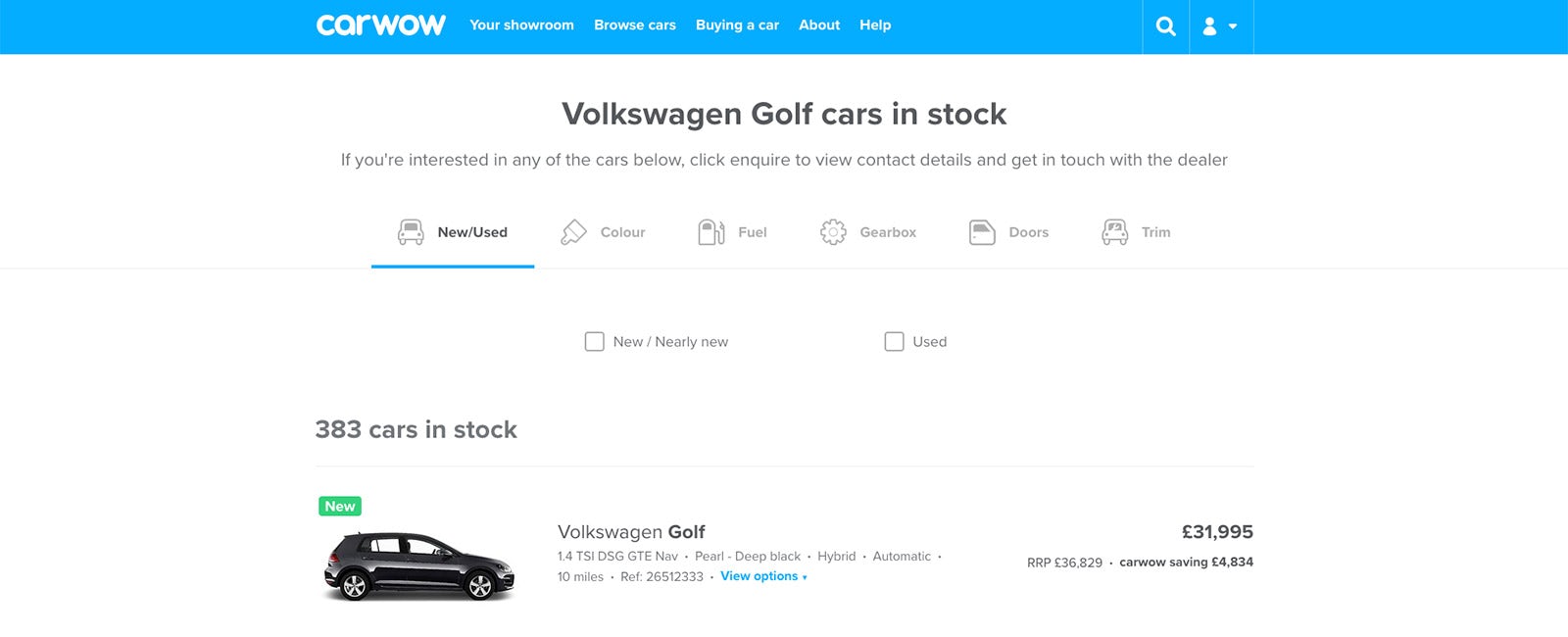Viewport: 1568px width, 637px height.
Task: Click the car icon for New/Used filter
Action: [411, 232]
